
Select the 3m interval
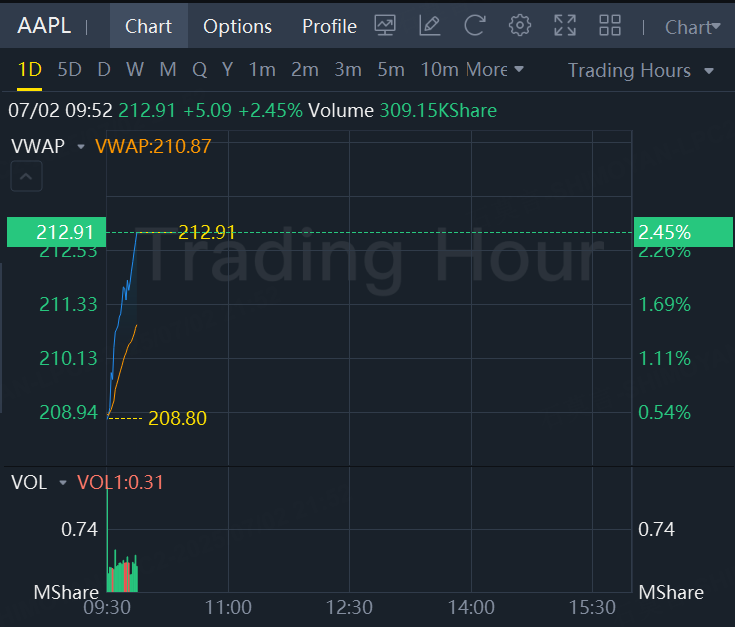pos(348,70)
